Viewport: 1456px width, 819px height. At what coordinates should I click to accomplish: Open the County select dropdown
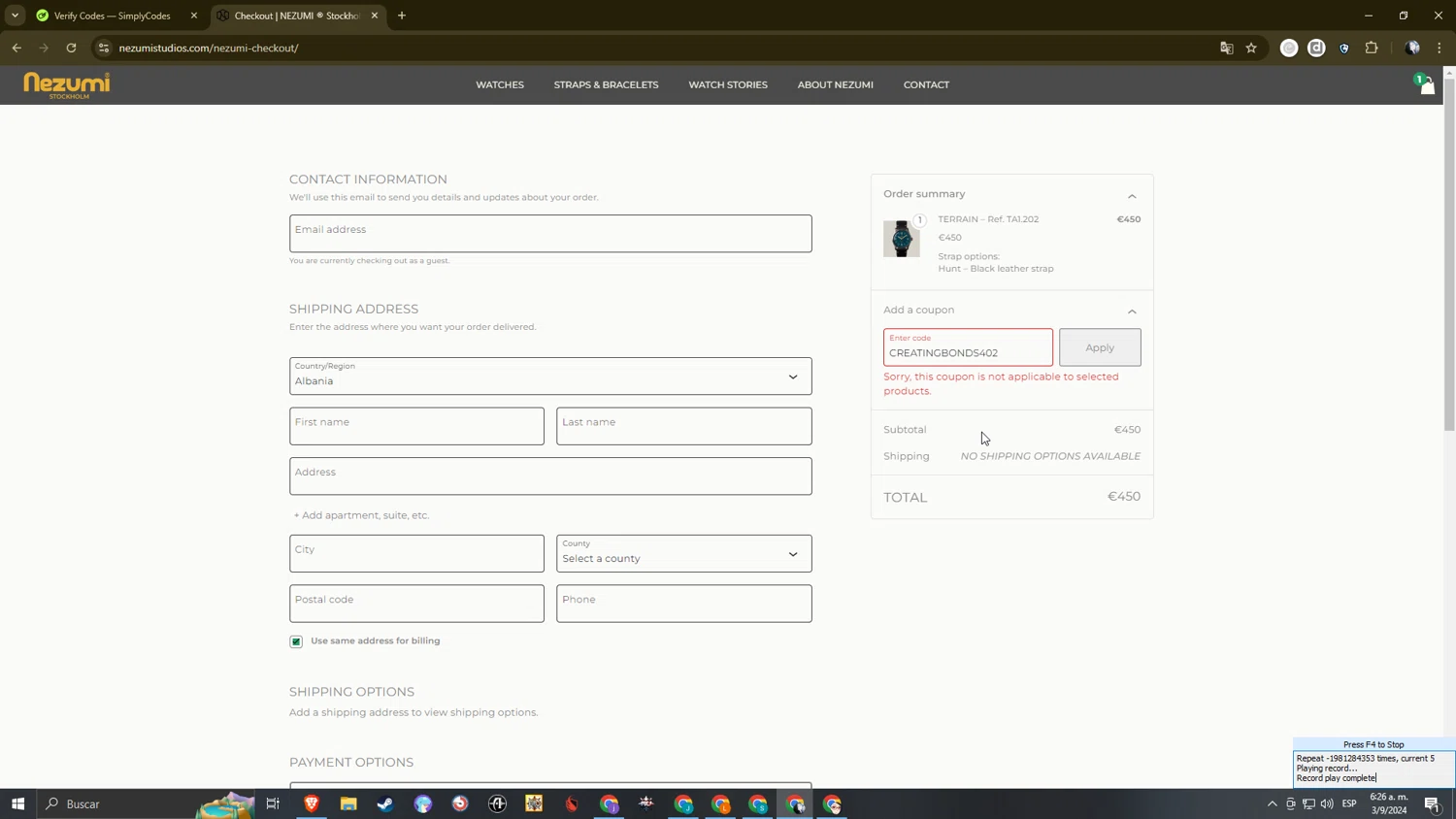pyautogui.click(x=684, y=554)
